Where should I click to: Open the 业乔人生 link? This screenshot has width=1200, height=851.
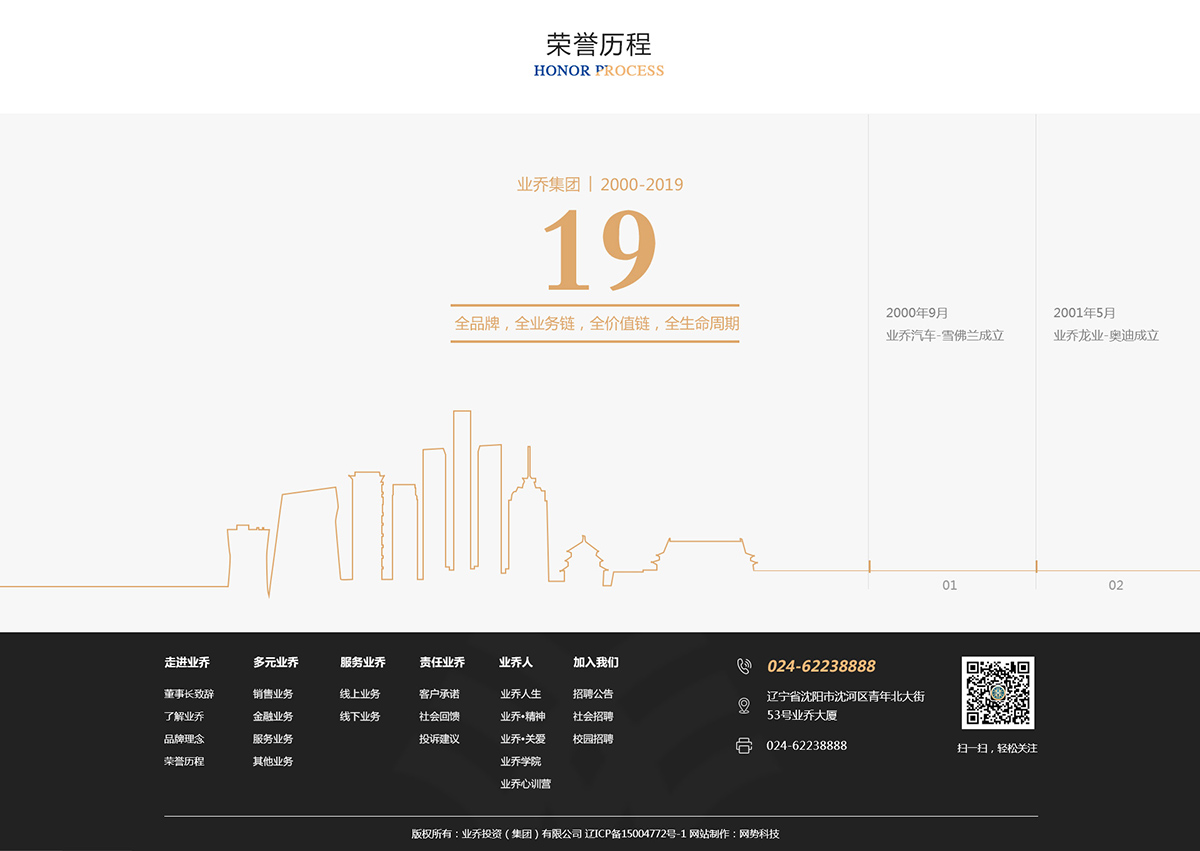521,694
